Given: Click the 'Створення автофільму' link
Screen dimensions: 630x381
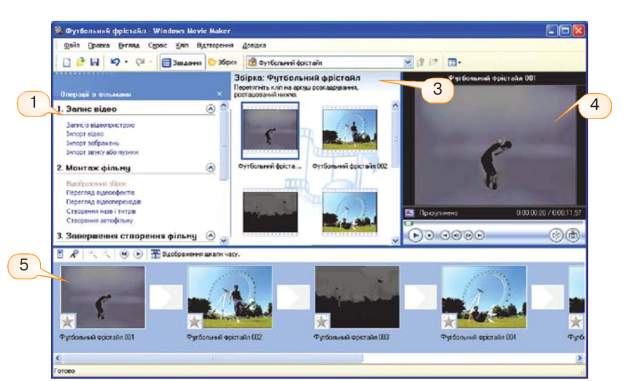Looking at the screenshot, I should tap(99, 220).
